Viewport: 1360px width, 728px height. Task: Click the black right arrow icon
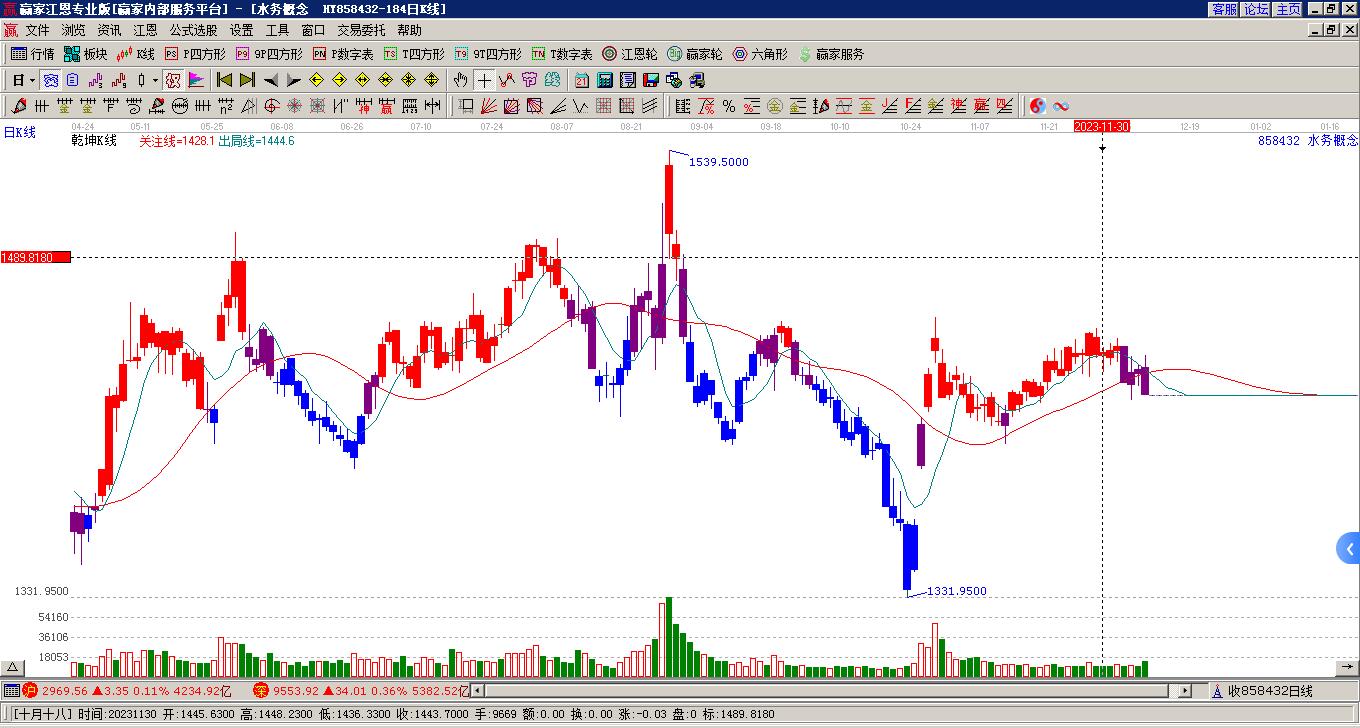[x=292, y=80]
